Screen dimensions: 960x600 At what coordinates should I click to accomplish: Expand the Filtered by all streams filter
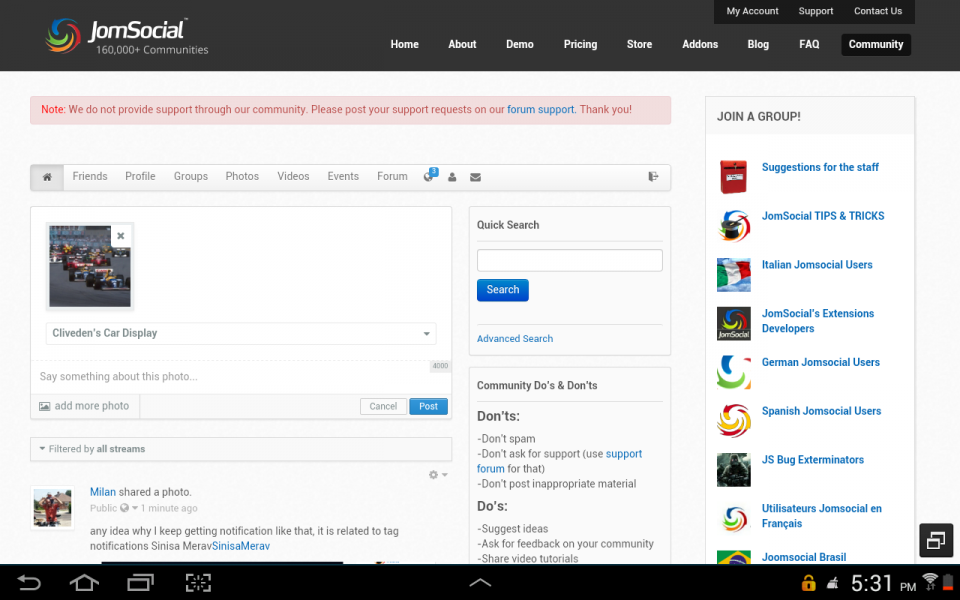pyautogui.click(x=241, y=449)
